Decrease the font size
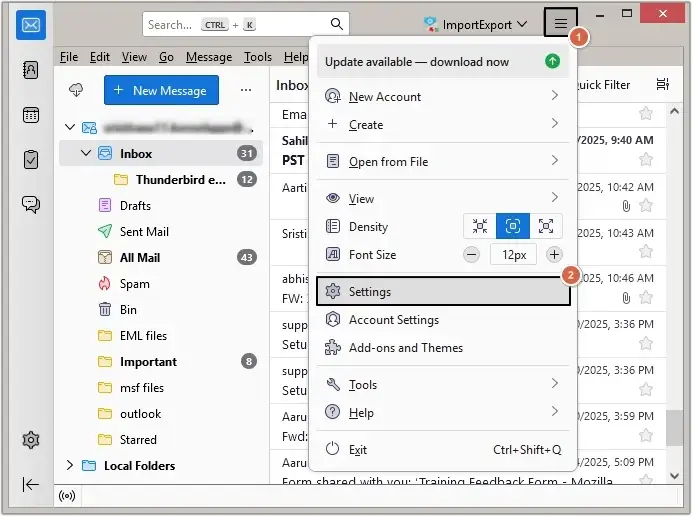 pos(472,255)
